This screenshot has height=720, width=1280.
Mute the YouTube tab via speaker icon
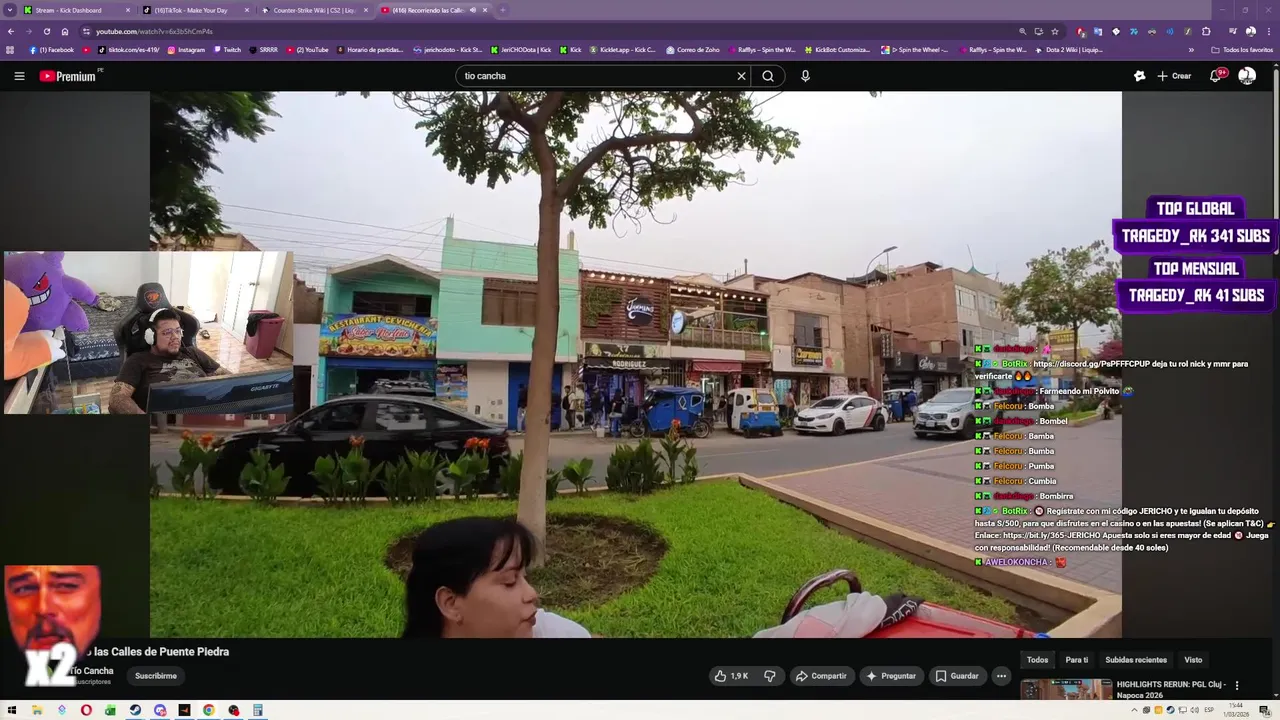(473, 10)
